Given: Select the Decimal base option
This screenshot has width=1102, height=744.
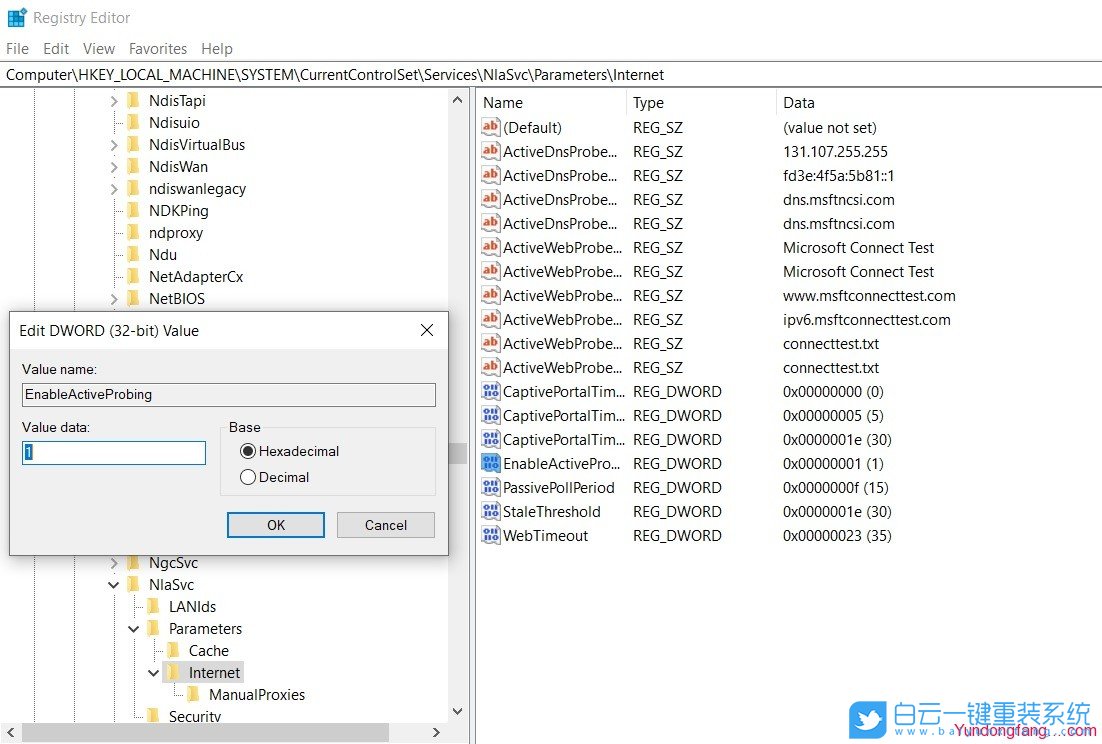Looking at the screenshot, I should (x=248, y=478).
